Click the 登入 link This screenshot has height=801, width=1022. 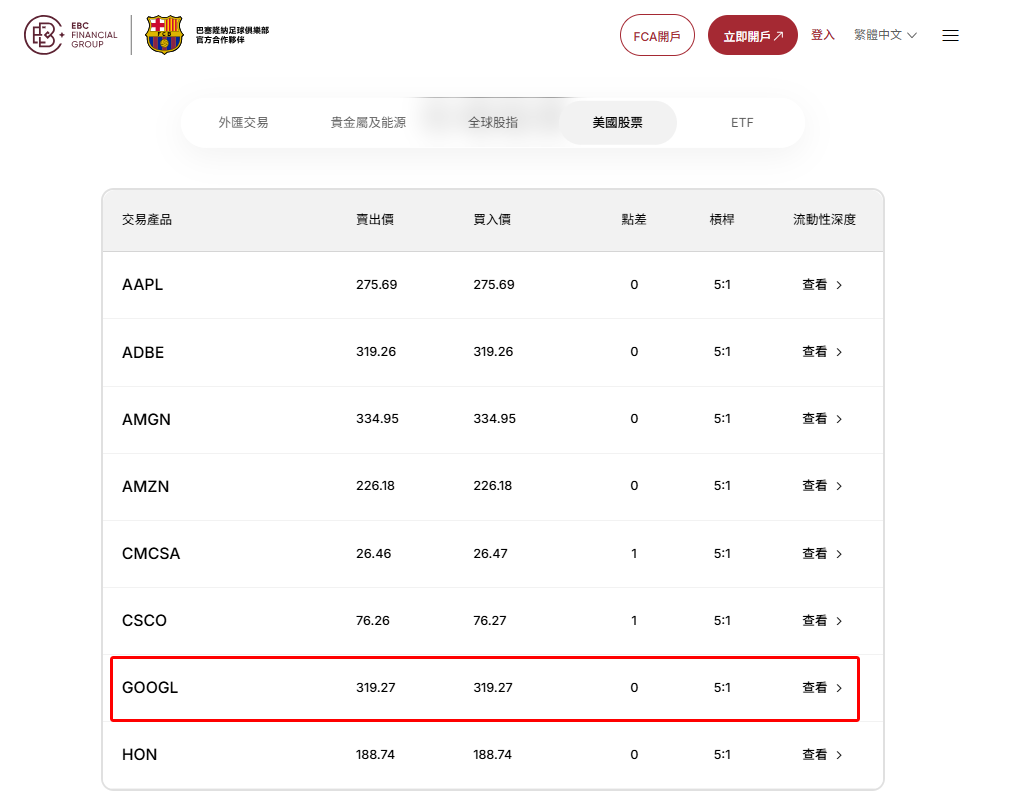point(821,34)
